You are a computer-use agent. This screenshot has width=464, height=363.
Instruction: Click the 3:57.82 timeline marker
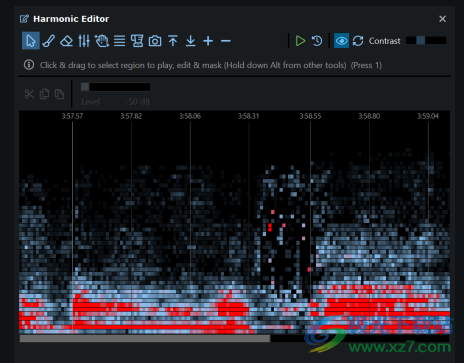click(x=131, y=116)
